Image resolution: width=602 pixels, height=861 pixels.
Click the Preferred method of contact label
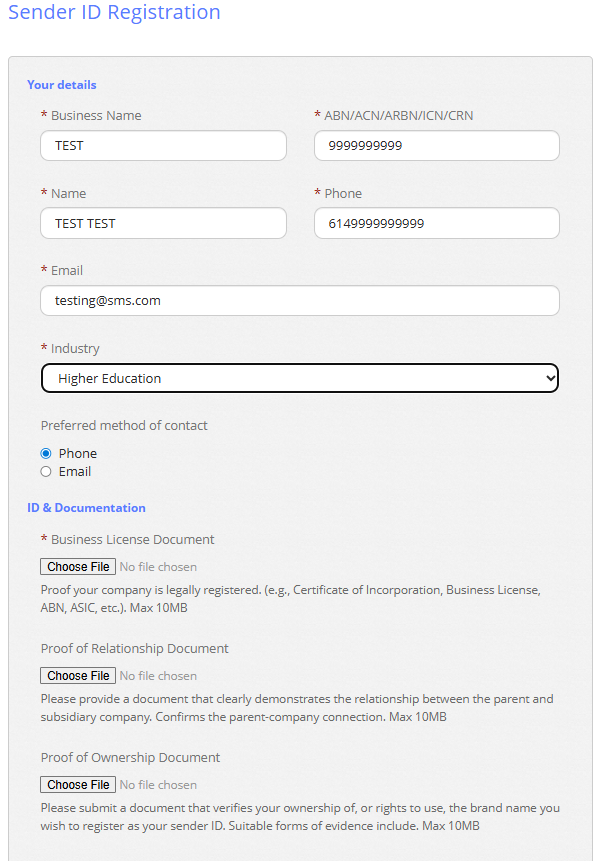tap(124, 426)
